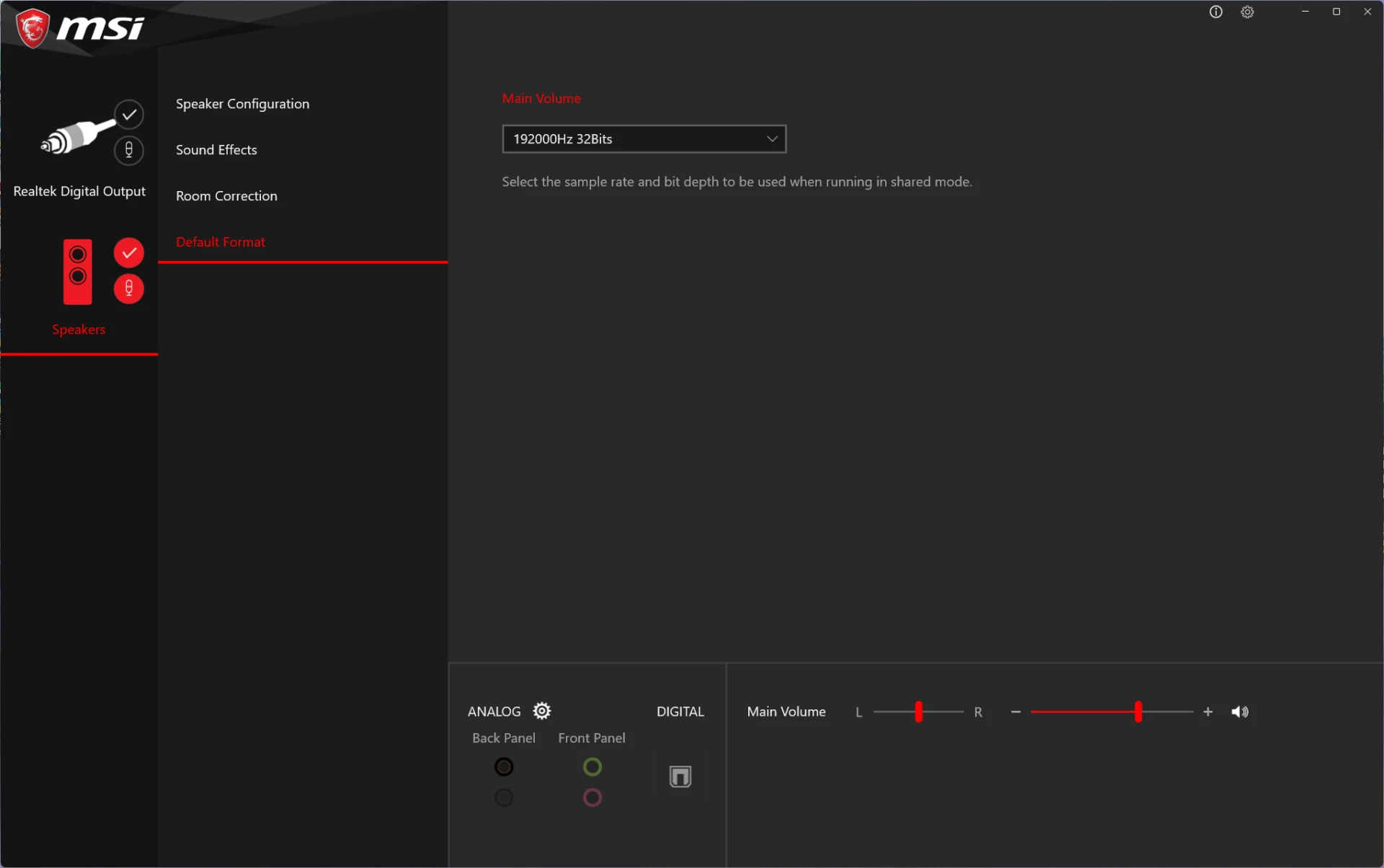The image size is (1384, 868).
Task: Click the green Front Panel jack
Action: tap(593, 766)
